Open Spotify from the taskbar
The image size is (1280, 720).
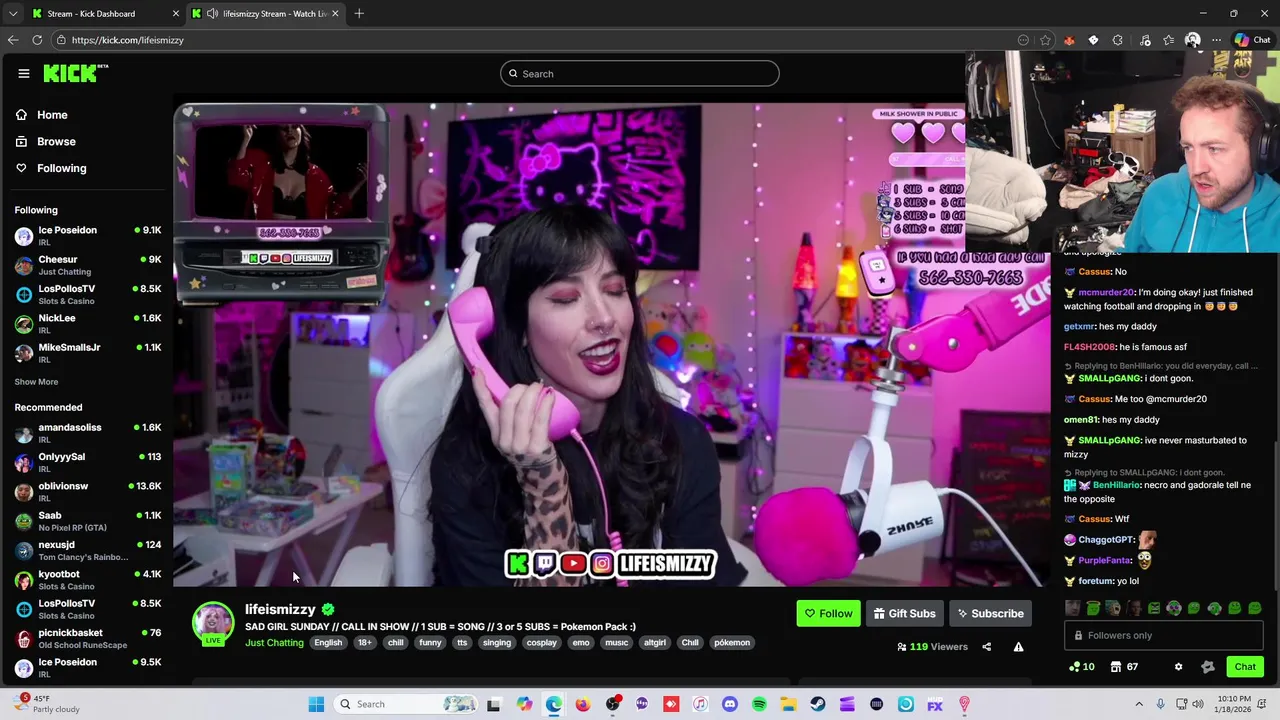point(759,704)
